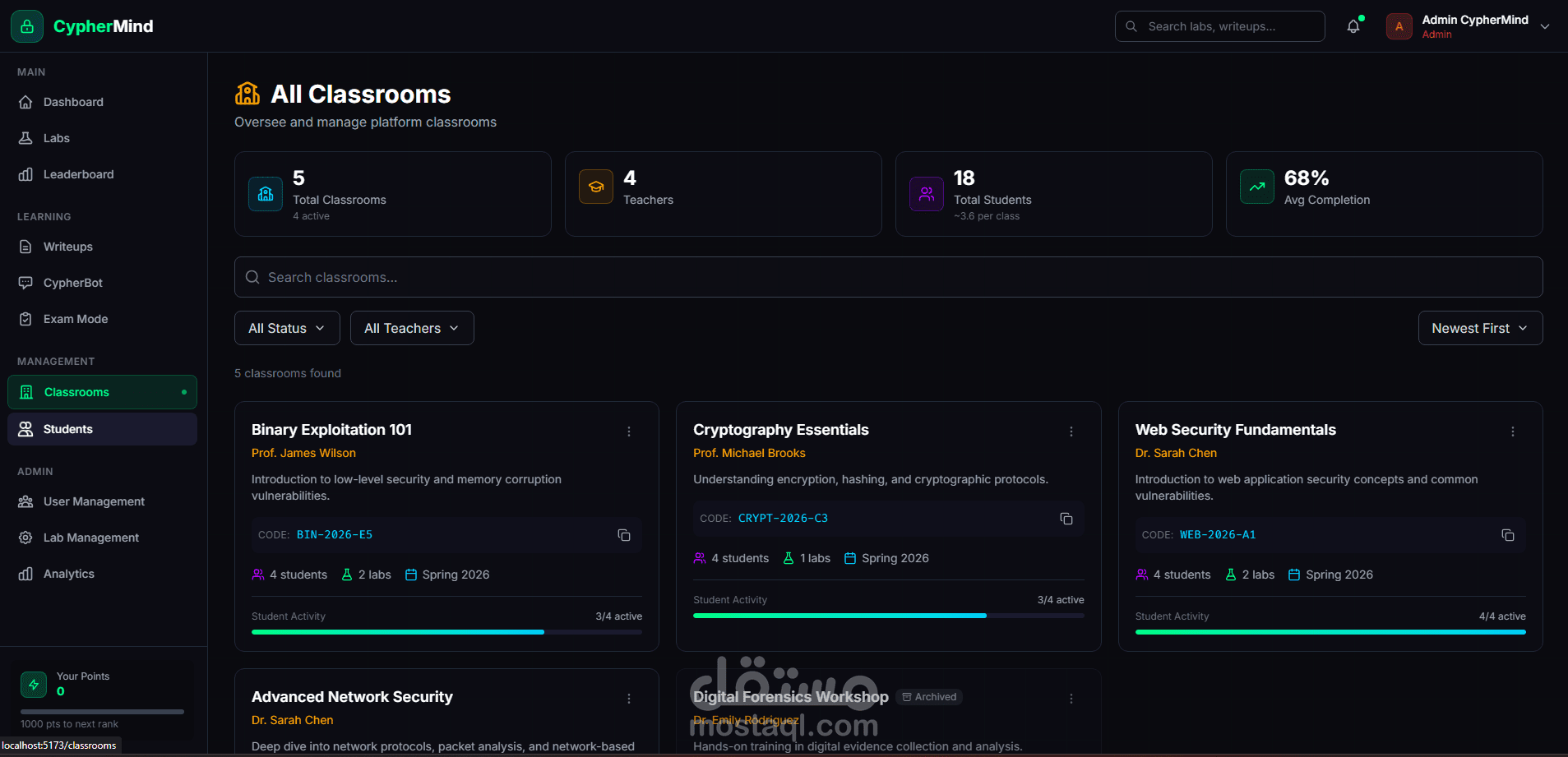Click the Teachers graduation cap icon
The width and height of the screenshot is (1568, 757).
[x=596, y=187]
